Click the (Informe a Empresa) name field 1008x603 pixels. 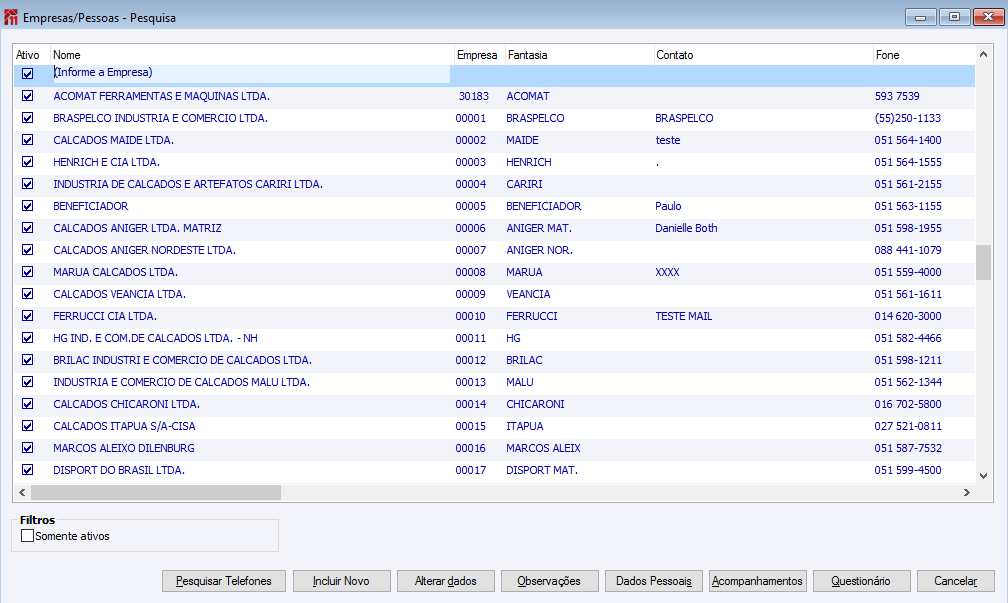(251, 73)
